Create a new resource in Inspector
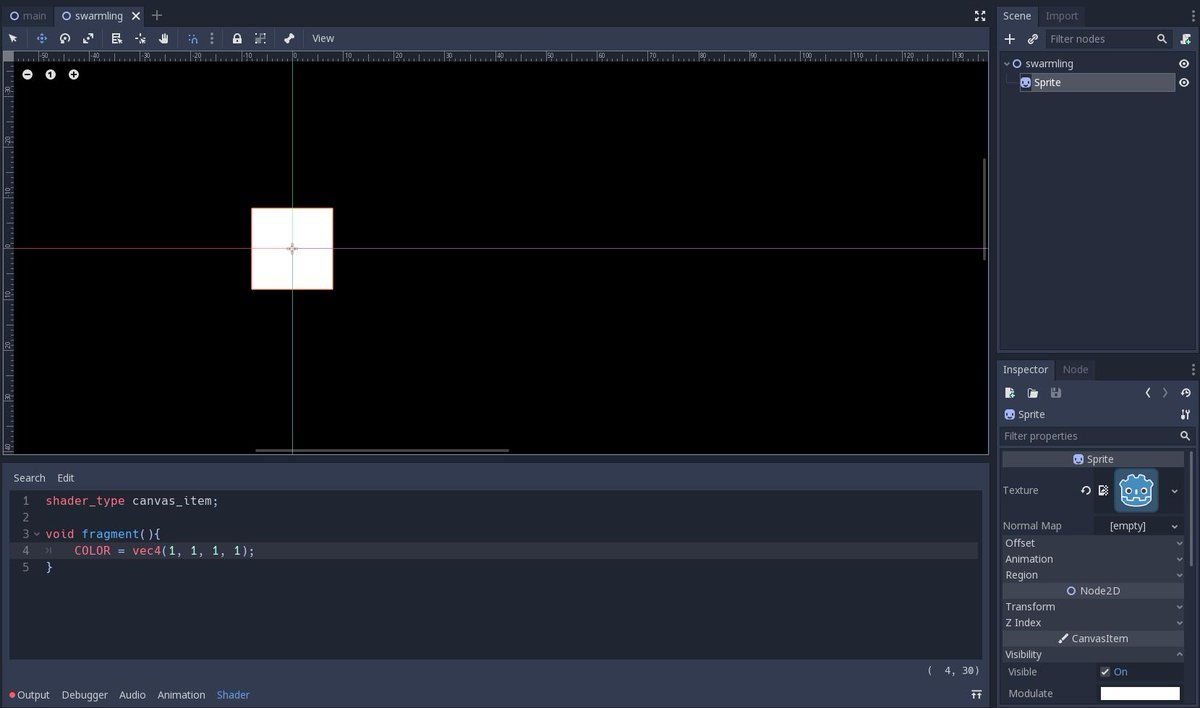The width and height of the screenshot is (1200, 708). point(1010,393)
